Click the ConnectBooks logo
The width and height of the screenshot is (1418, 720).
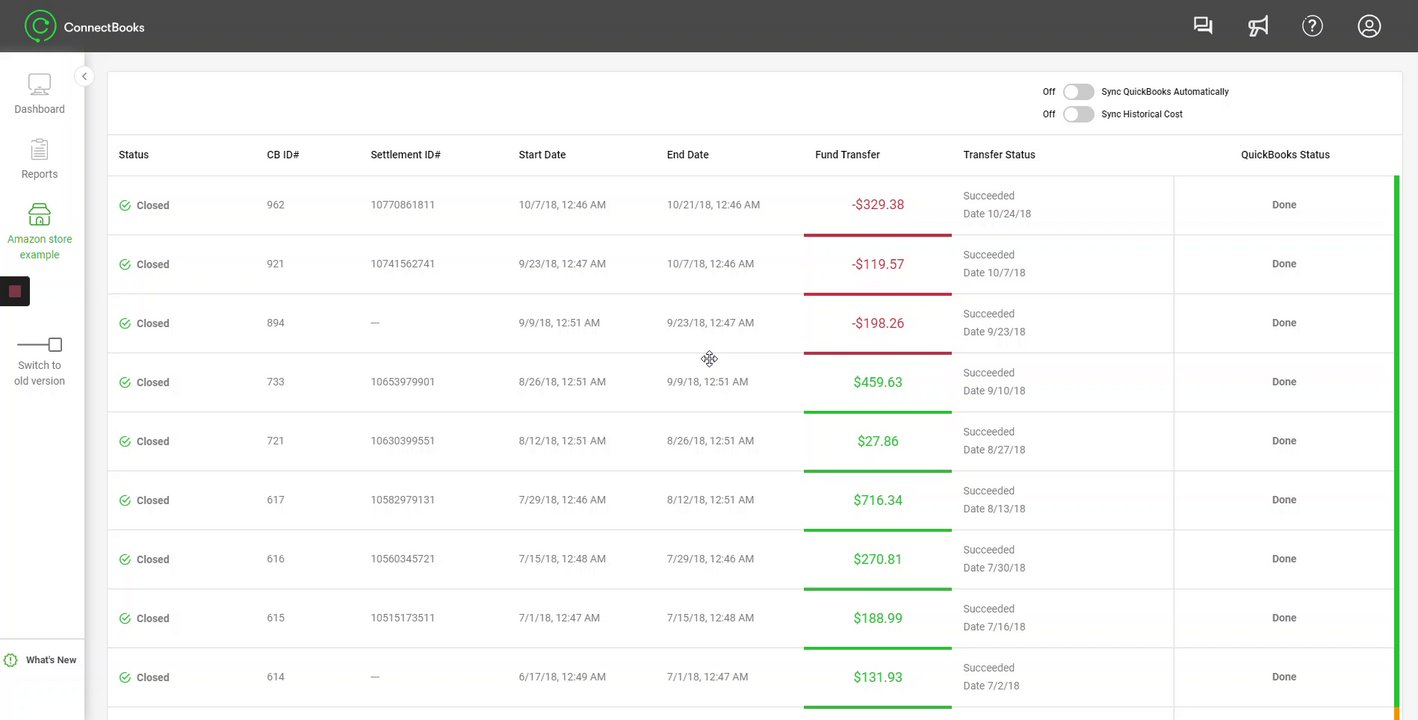click(85, 26)
